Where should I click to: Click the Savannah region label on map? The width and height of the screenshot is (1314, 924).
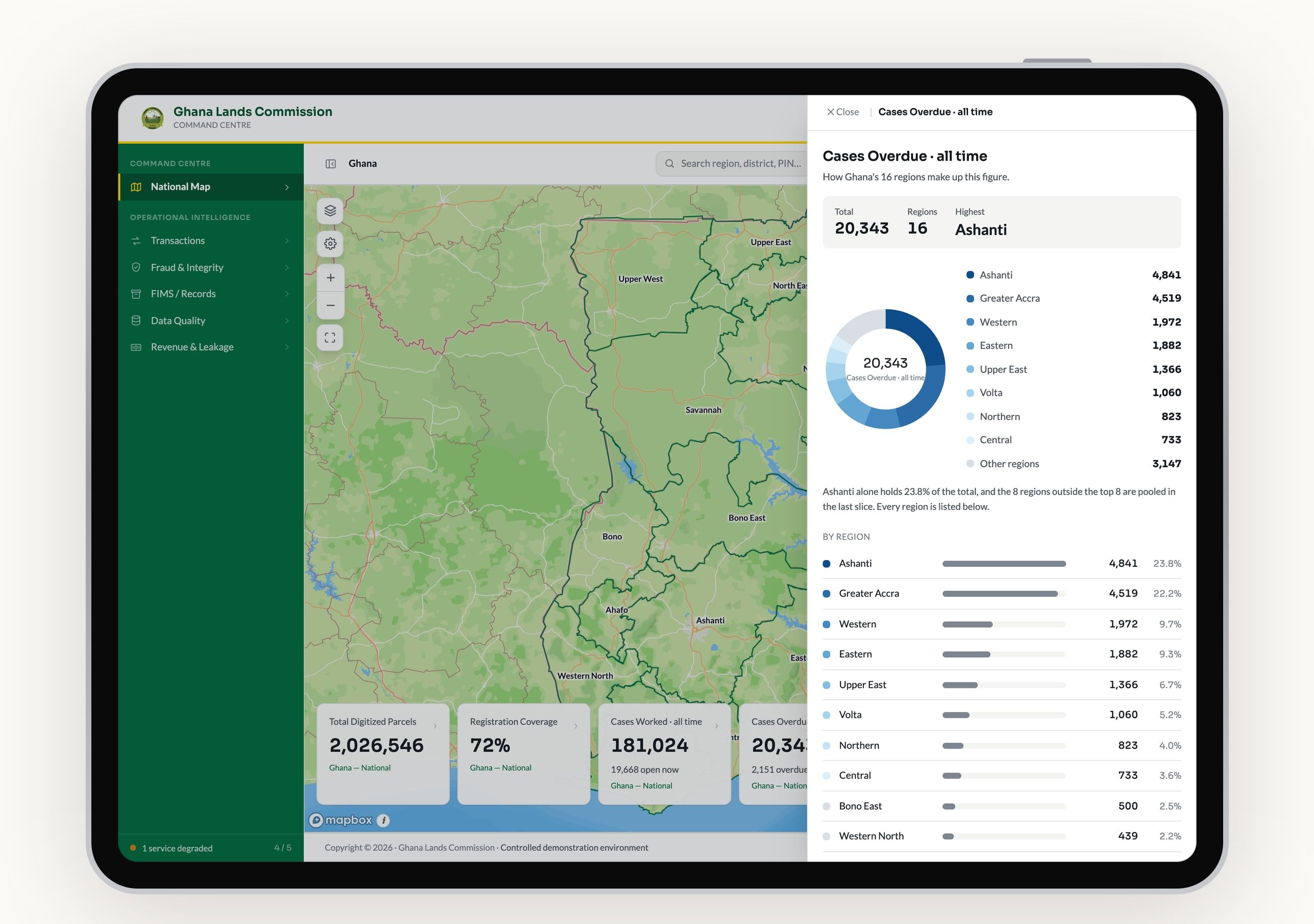tap(703, 411)
